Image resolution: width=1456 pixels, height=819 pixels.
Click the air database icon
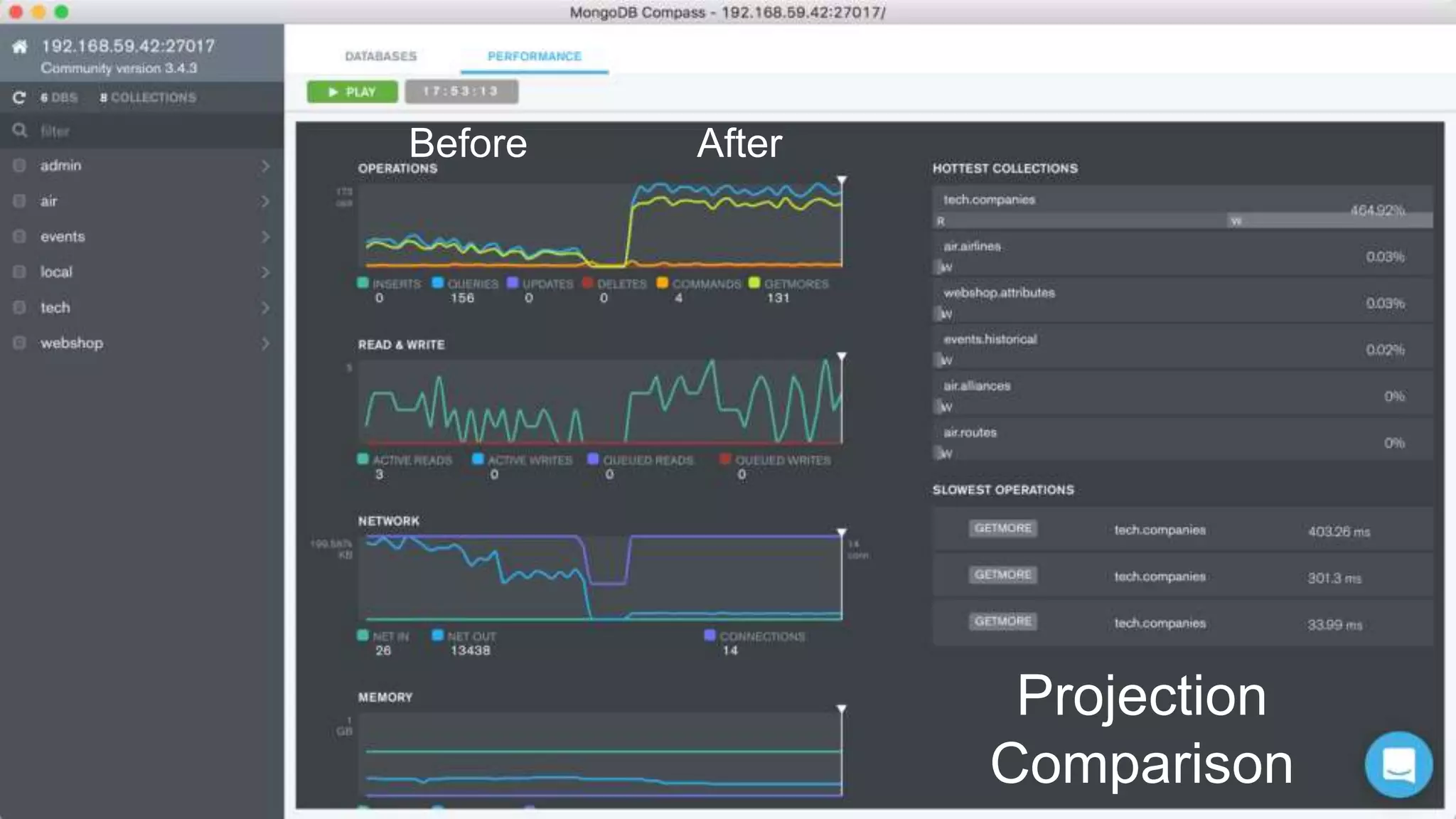[x=19, y=201]
